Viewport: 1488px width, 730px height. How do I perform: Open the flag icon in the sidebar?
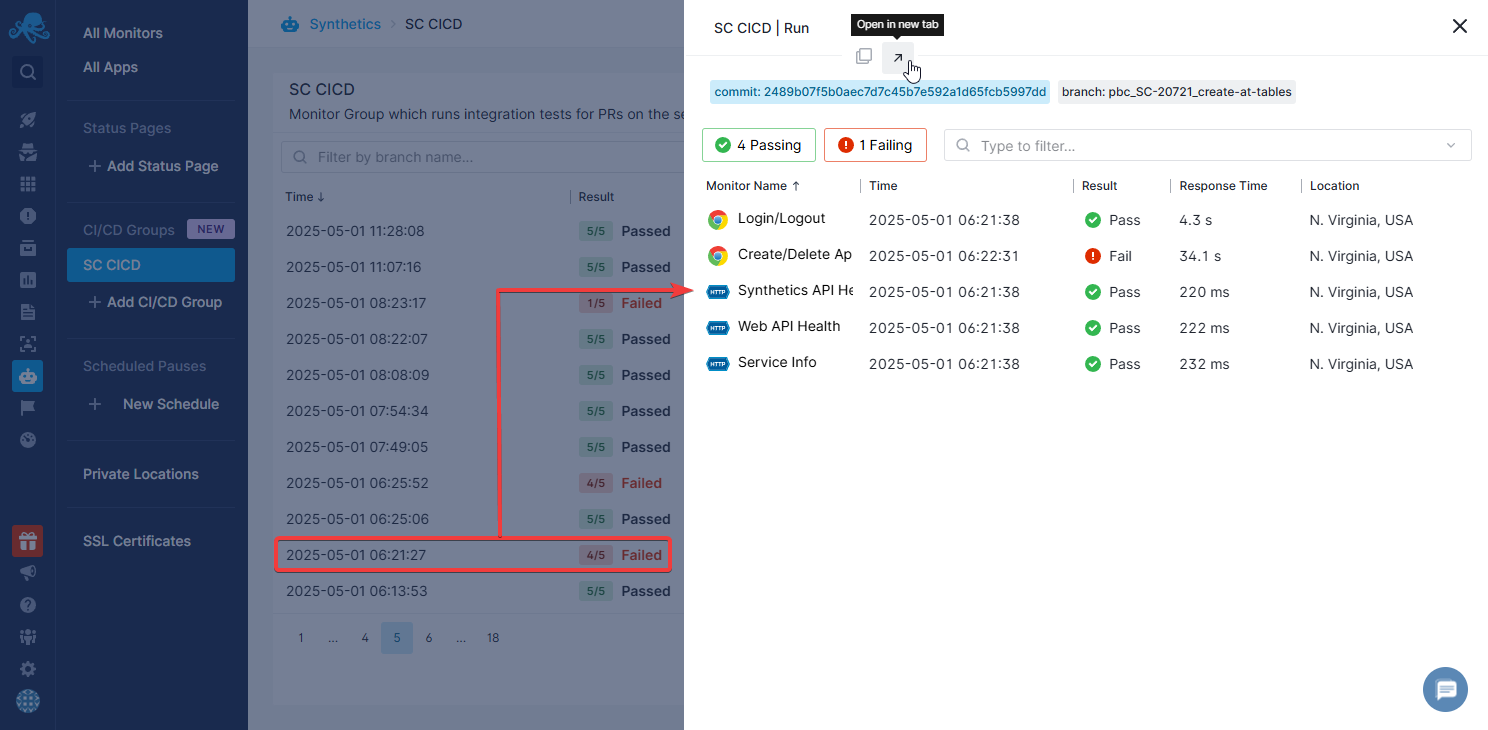coord(28,408)
